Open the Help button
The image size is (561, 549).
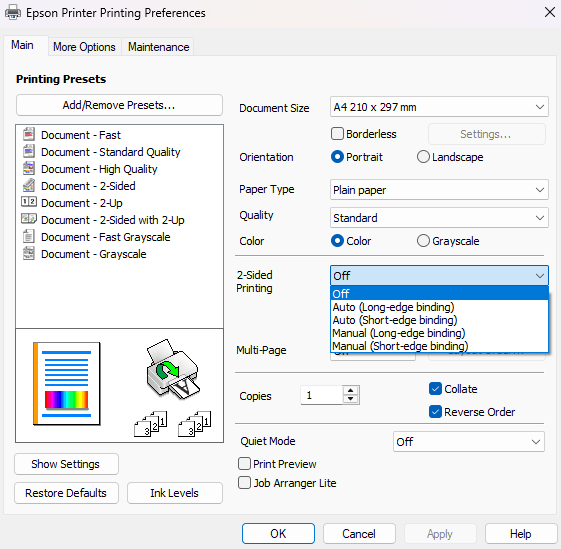point(521,534)
